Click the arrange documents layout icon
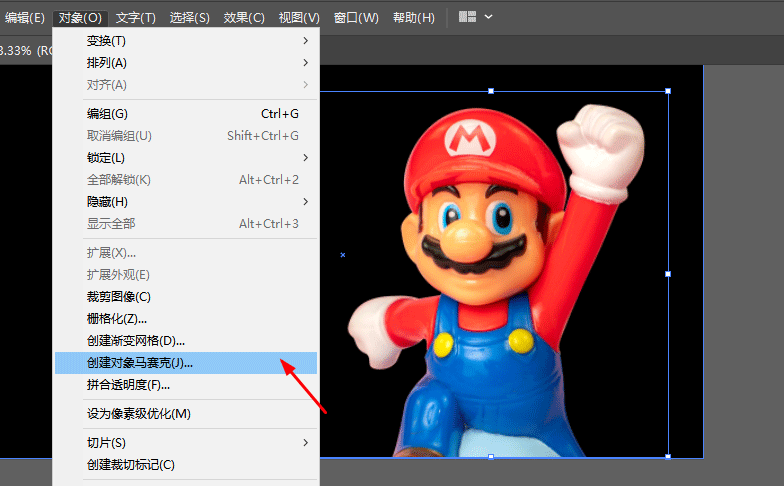 [468, 17]
